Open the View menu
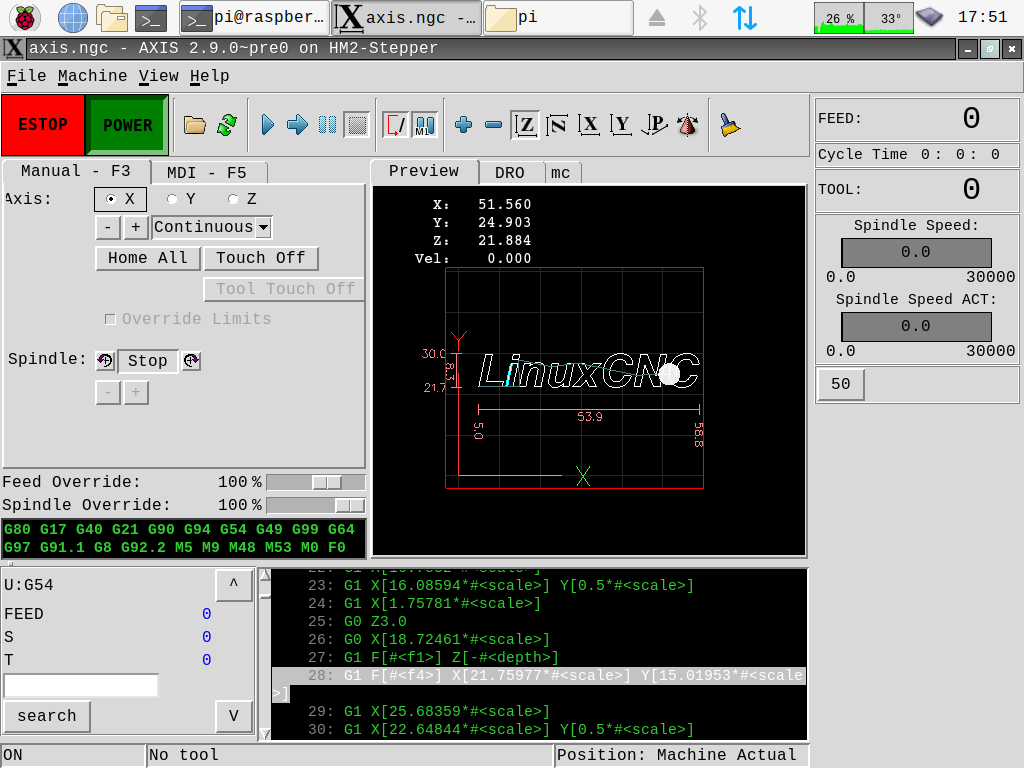 159,76
